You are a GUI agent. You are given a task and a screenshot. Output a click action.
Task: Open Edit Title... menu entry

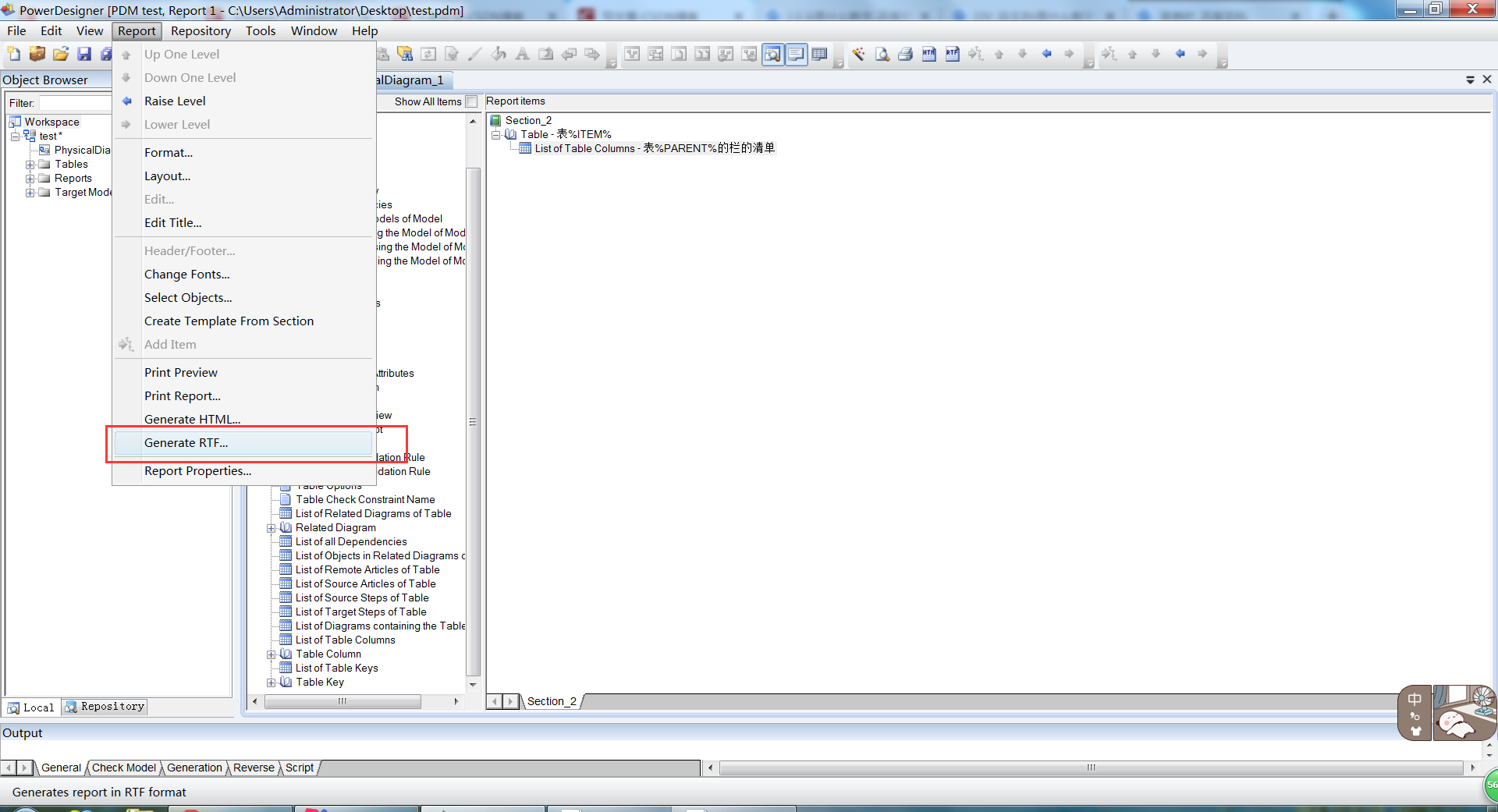click(x=243, y=222)
